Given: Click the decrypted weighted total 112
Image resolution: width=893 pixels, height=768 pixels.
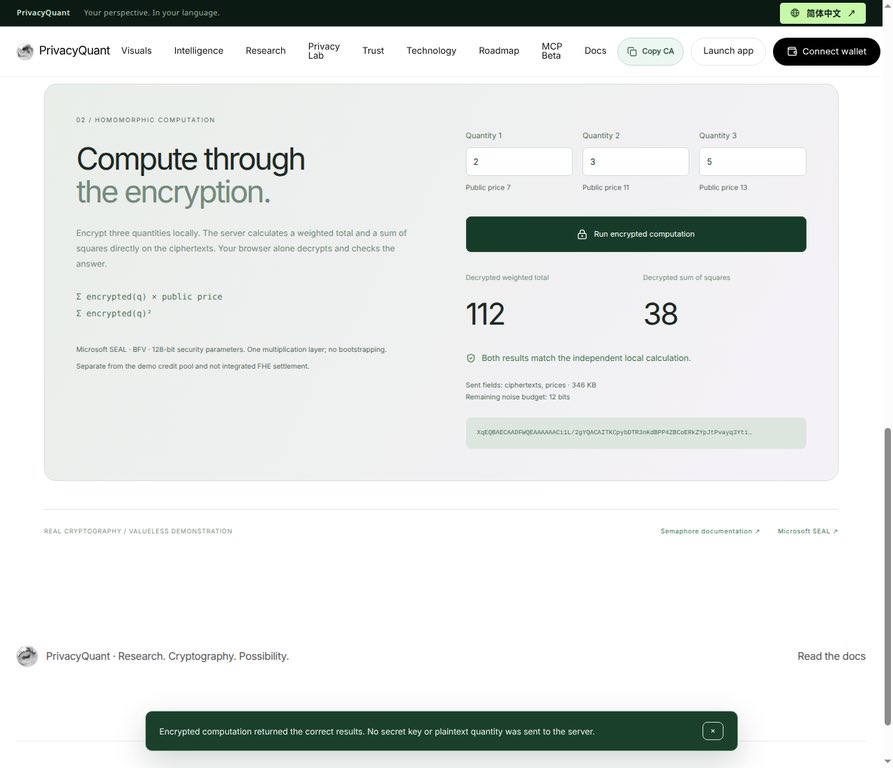Looking at the screenshot, I should pos(485,314).
